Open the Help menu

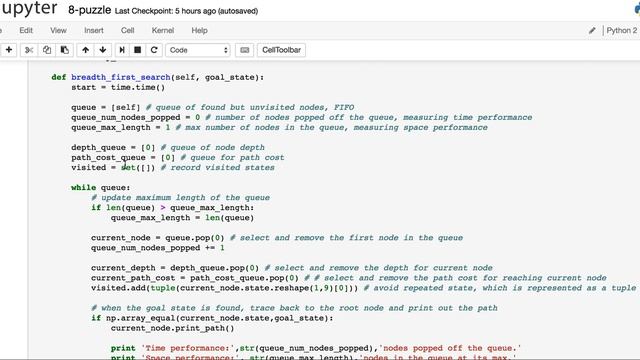[199, 31]
